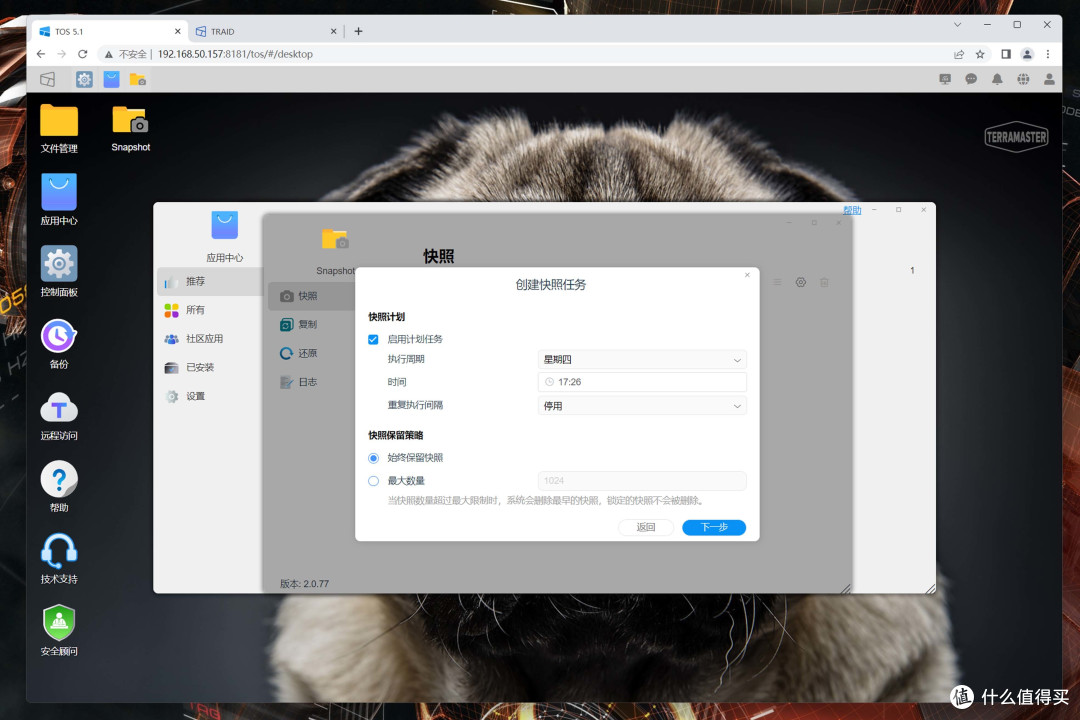Expand the 重复执行间隔 dropdown showing 停用
Image resolution: width=1080 pixels, height=720 pixels.
642,406
